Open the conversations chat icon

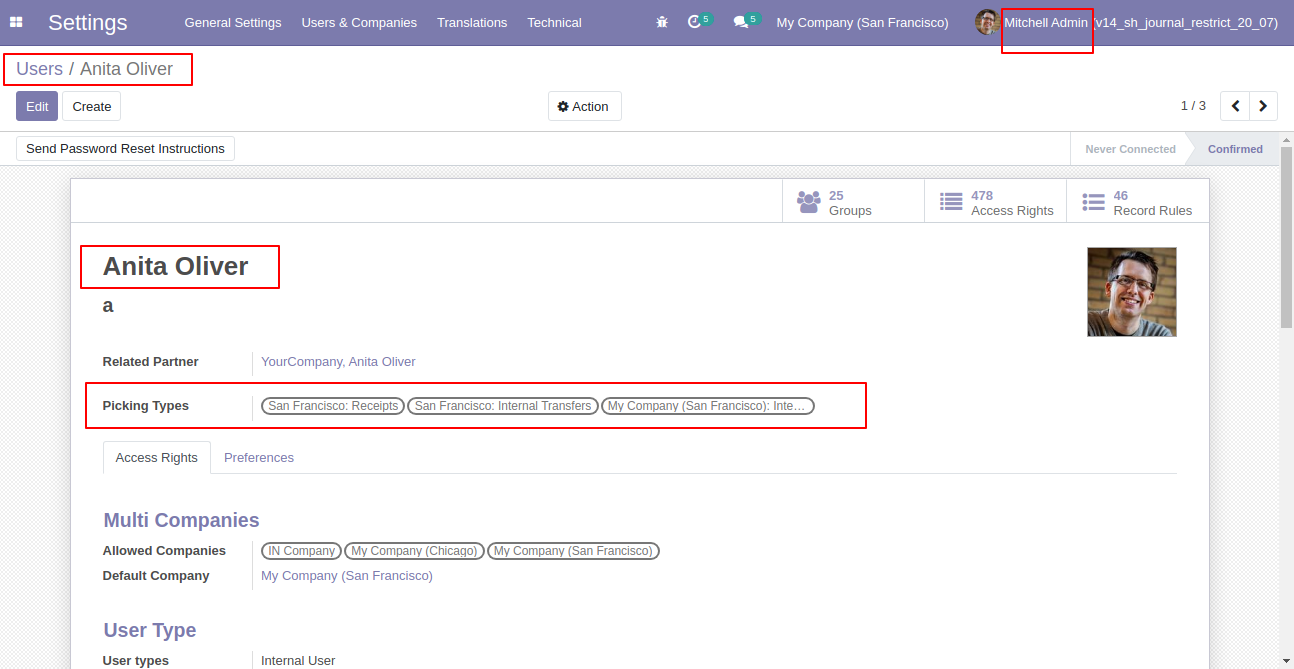pos(741,22)
